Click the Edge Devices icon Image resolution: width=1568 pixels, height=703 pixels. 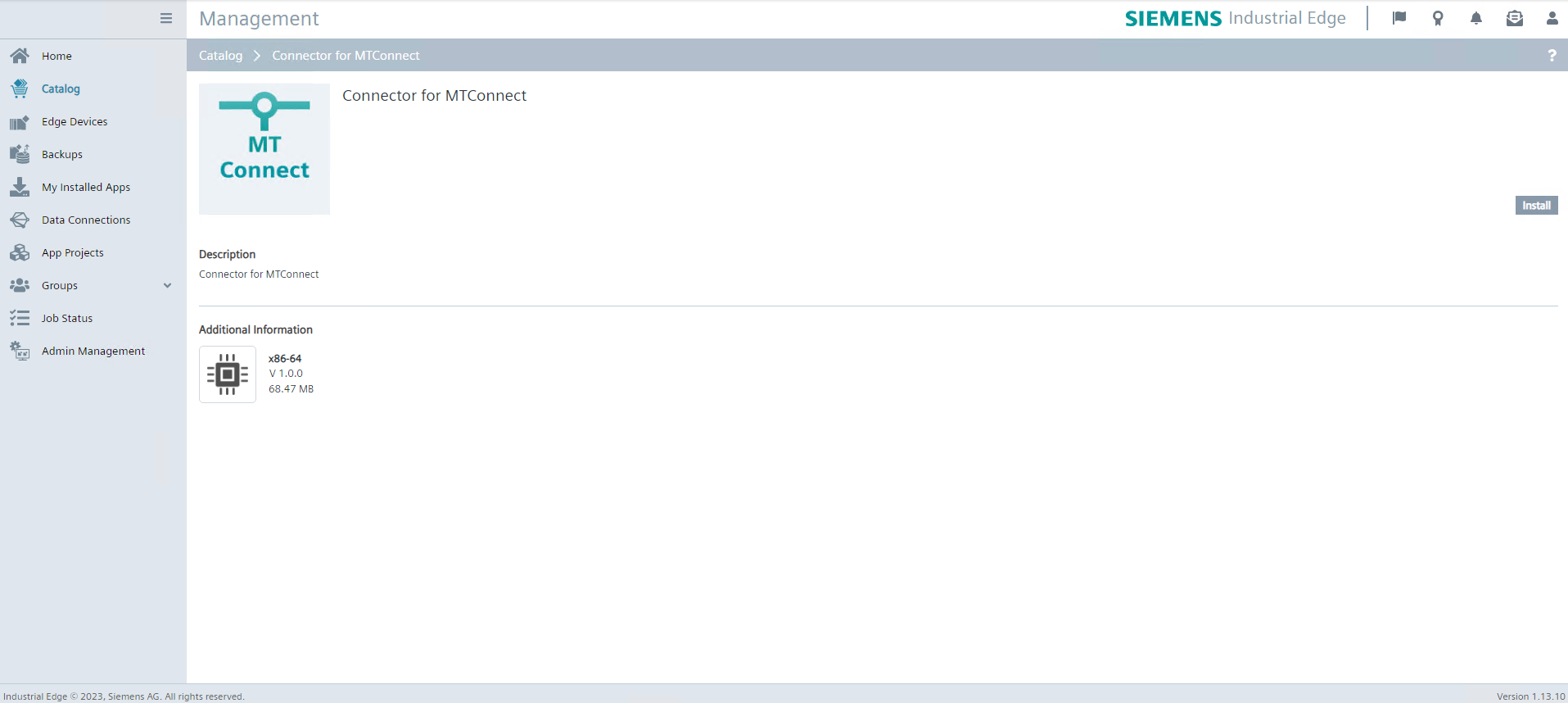[20, 122]
